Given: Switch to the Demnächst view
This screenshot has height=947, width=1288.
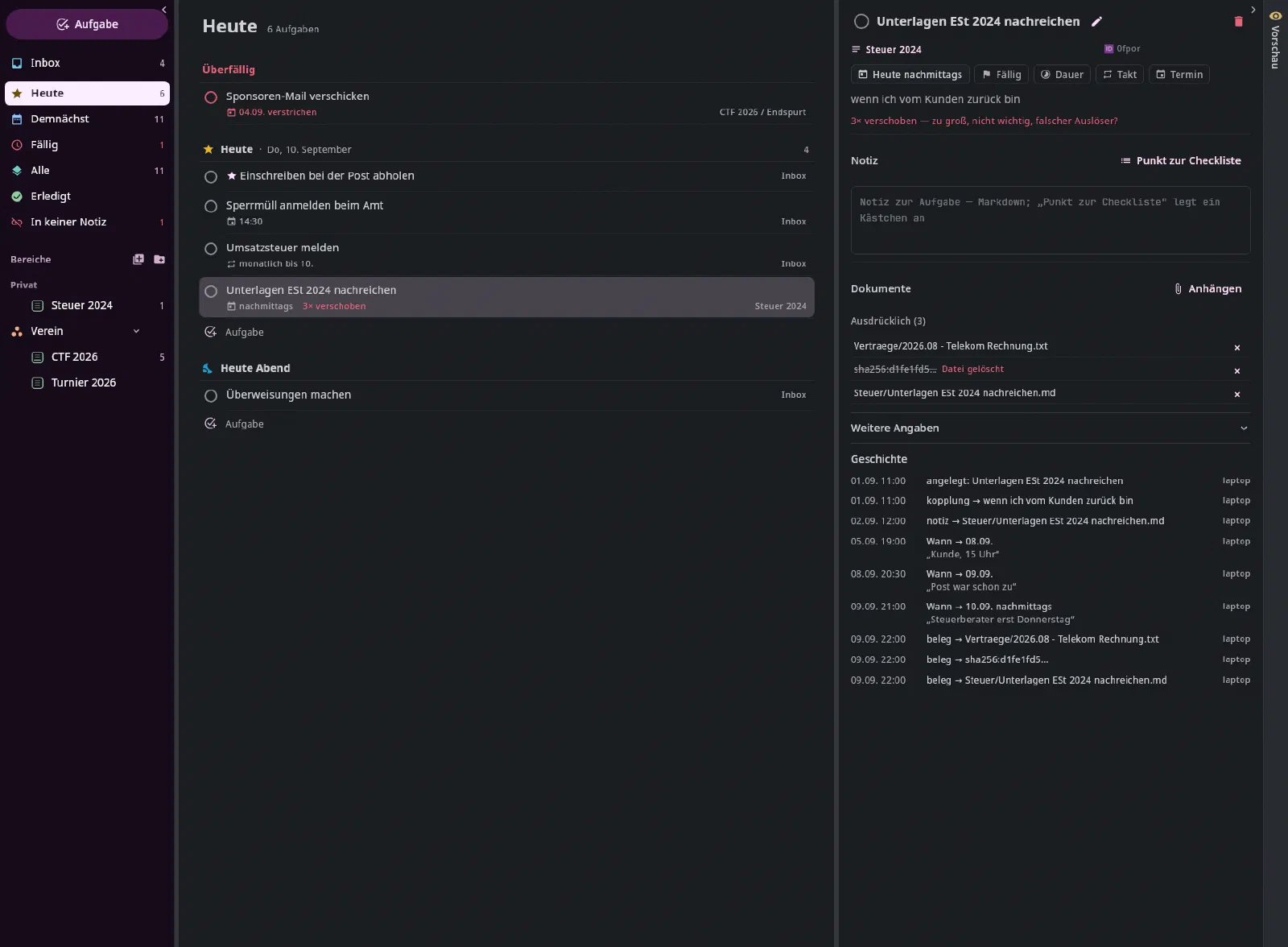Looking at the screenshot, I should click(x=87, y=118).
